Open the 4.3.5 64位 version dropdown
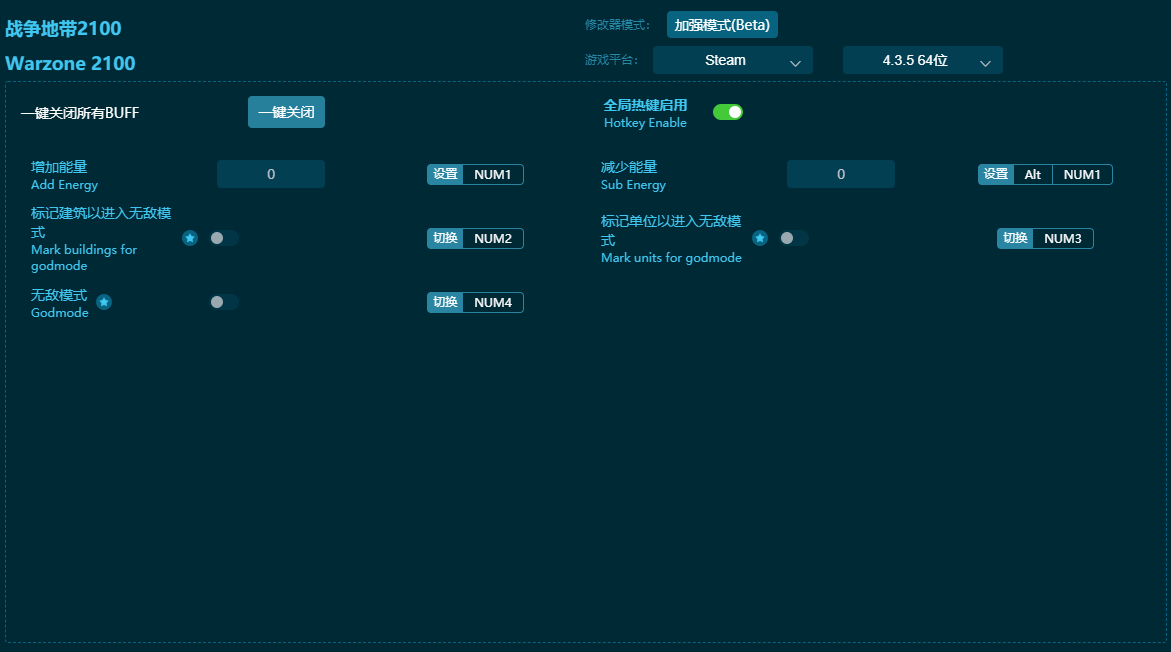 tap(921, 60)
